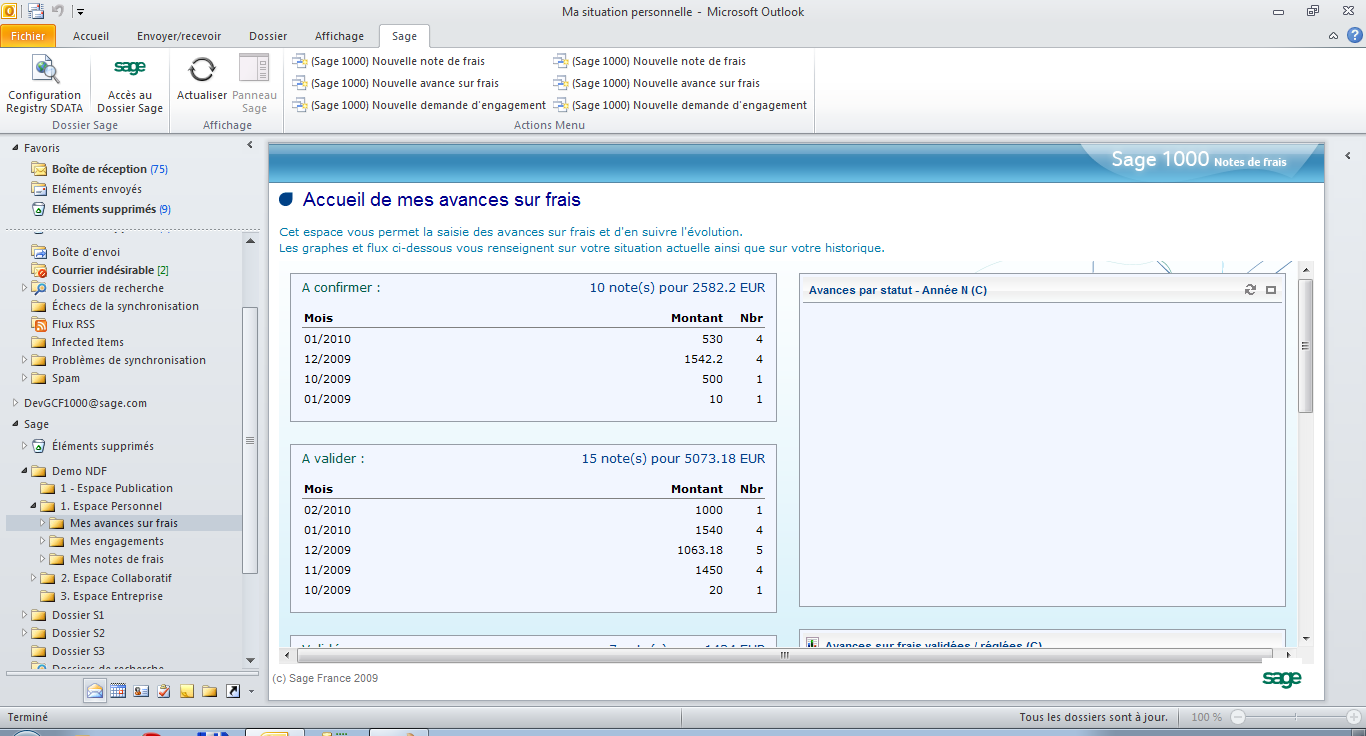Open Configuration Registry SDATA

45,84
